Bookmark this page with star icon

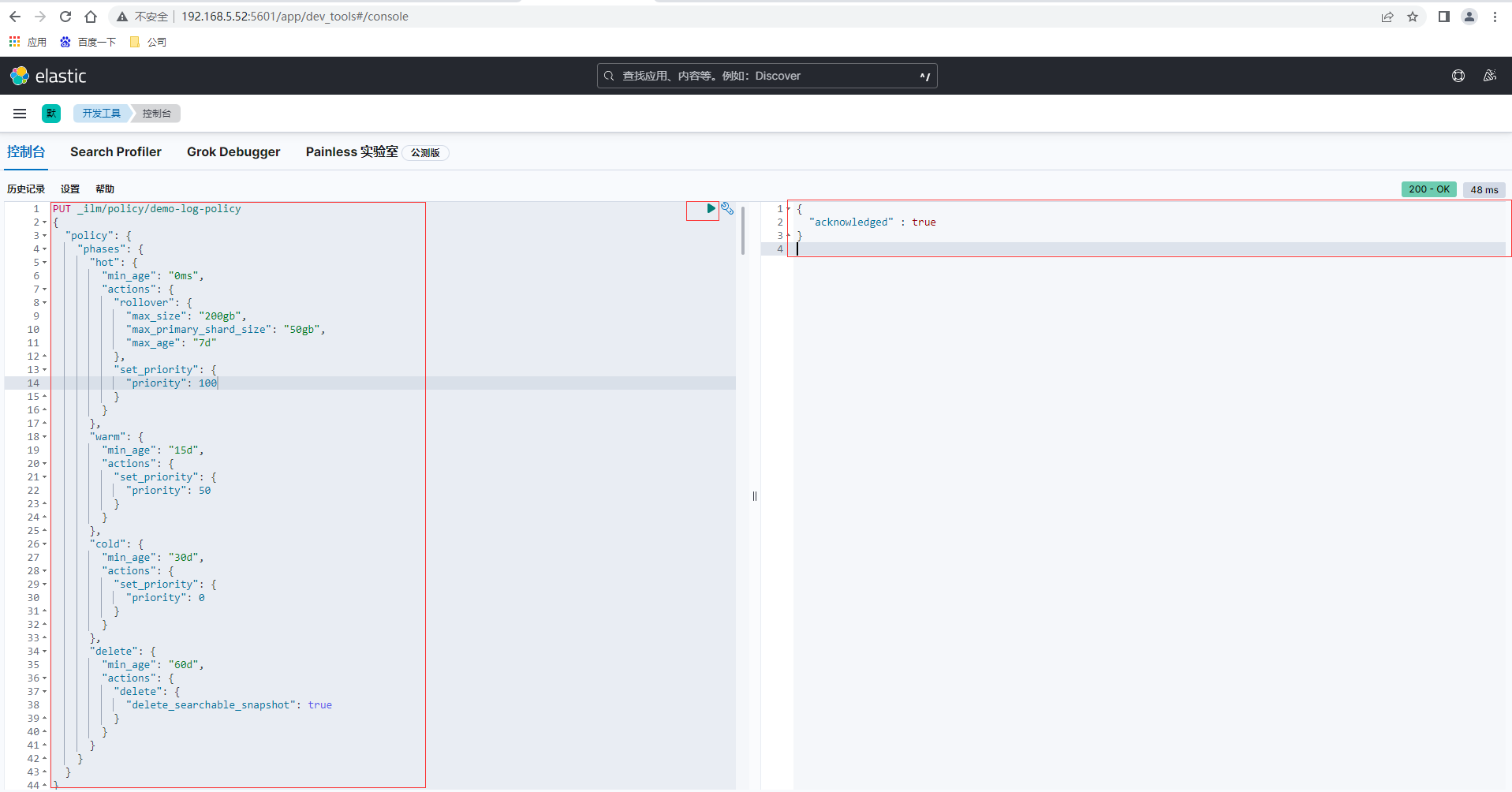pyautogui.click(x=1413, y=17)
